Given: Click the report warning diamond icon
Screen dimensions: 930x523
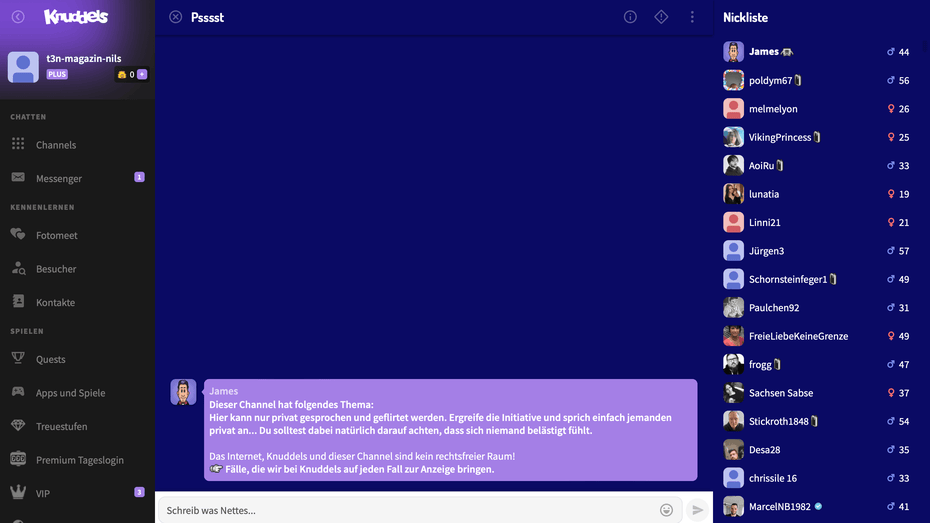Looking at the screenshot, I should (661, 17).
